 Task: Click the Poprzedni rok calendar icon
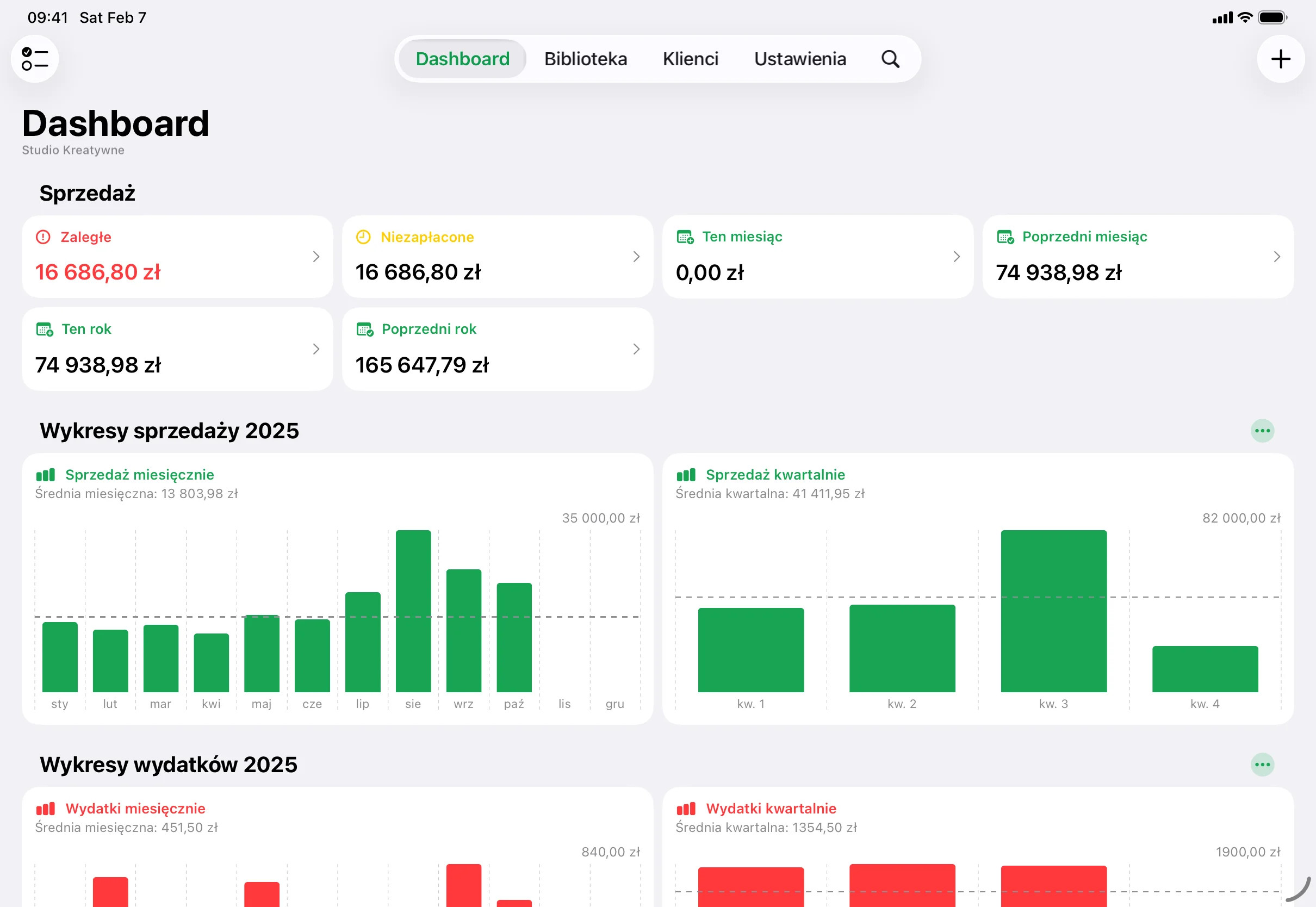pos(365,329)
